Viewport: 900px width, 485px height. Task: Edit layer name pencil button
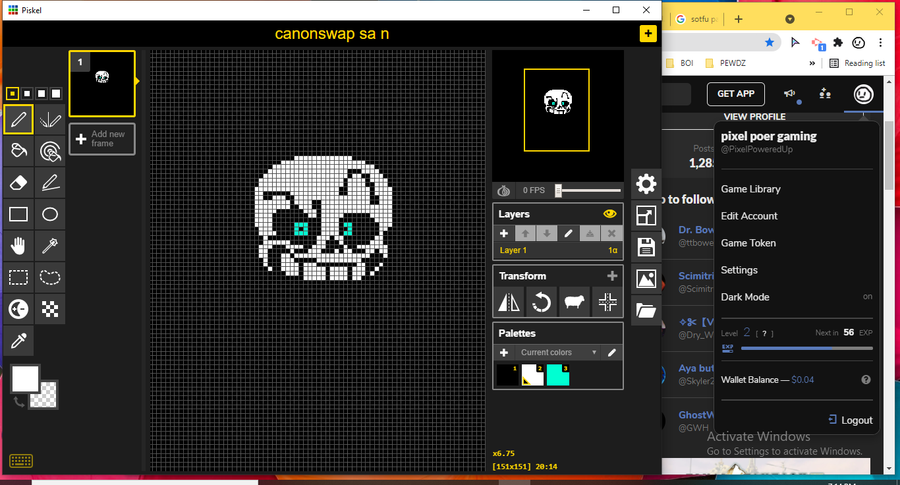(x=568, y=234)
